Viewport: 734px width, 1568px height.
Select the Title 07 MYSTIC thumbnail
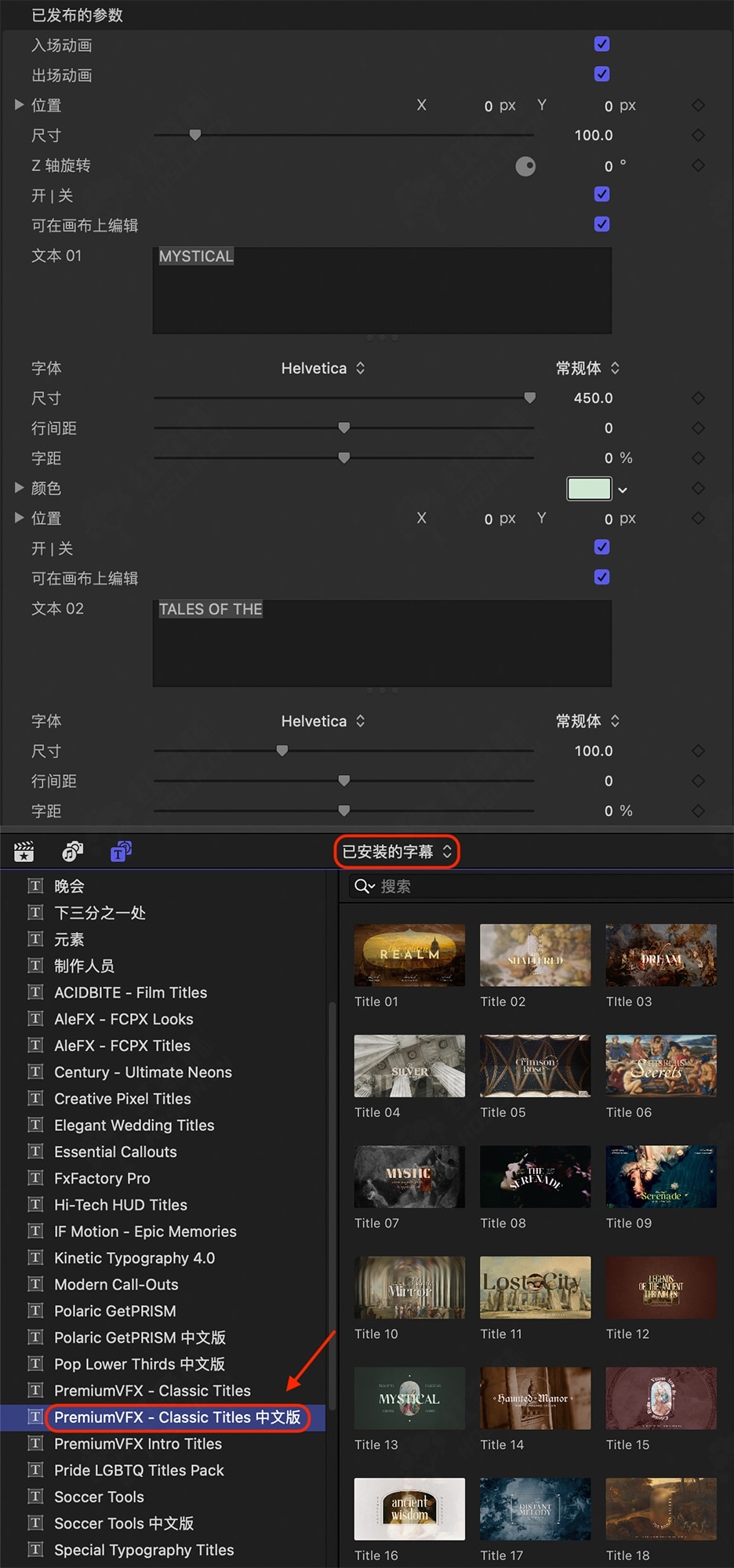coord(409,1177)
